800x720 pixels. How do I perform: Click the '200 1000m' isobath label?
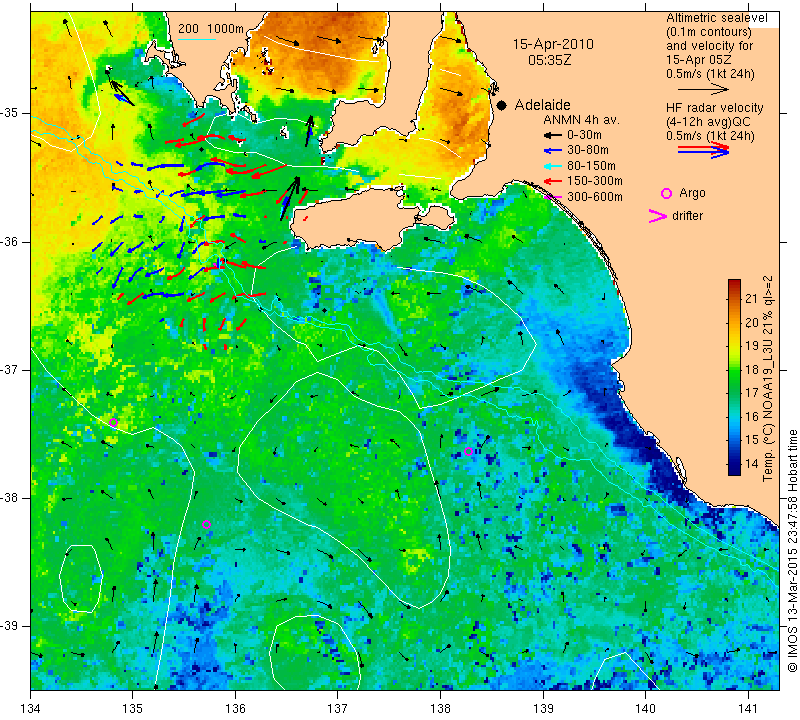211,29
